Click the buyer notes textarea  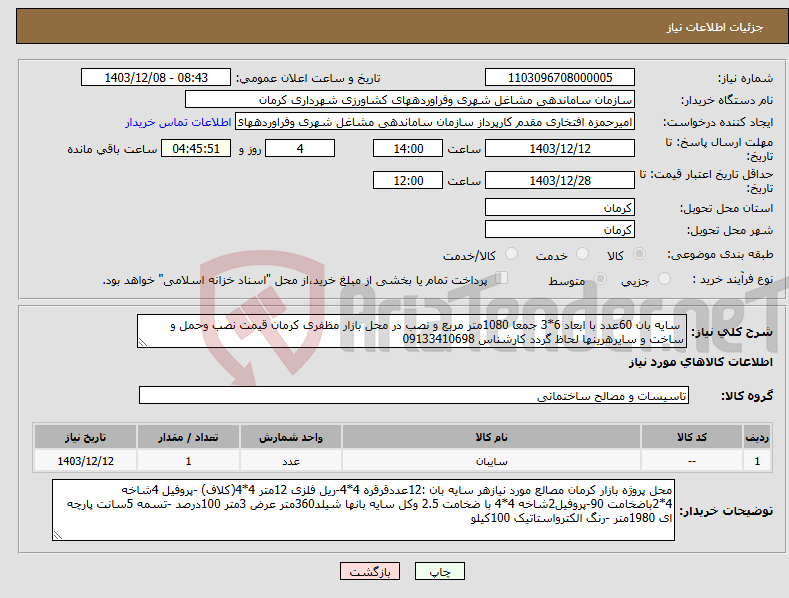click(363, 510)
